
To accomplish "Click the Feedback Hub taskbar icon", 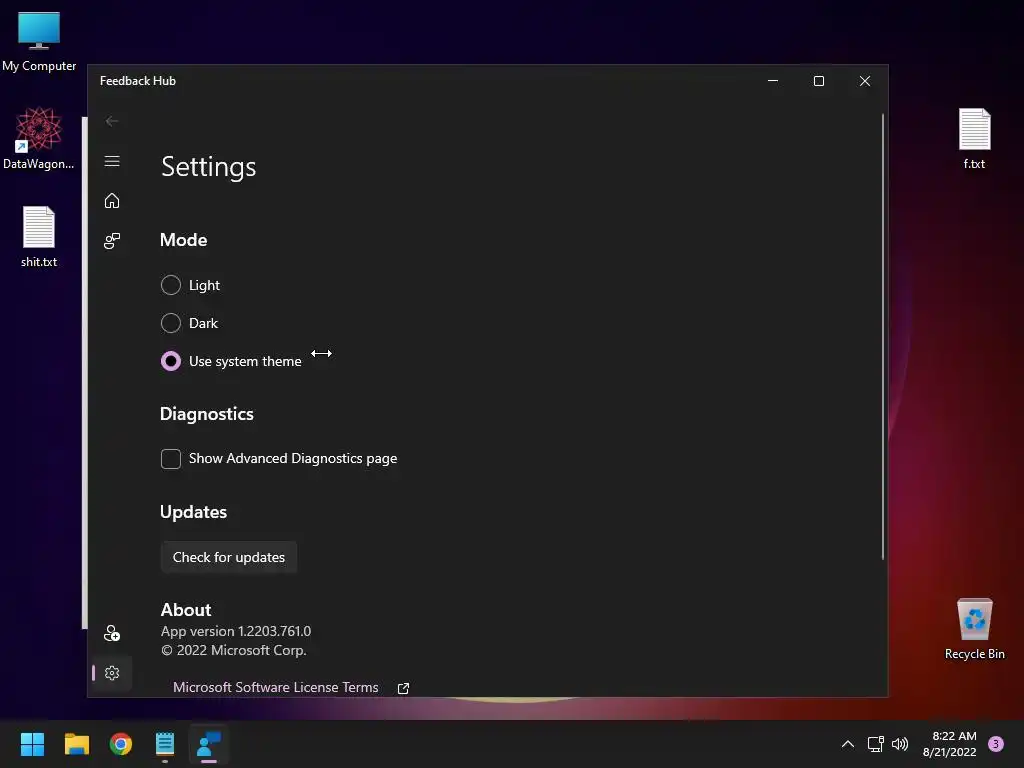I will (x=209, y=744).
